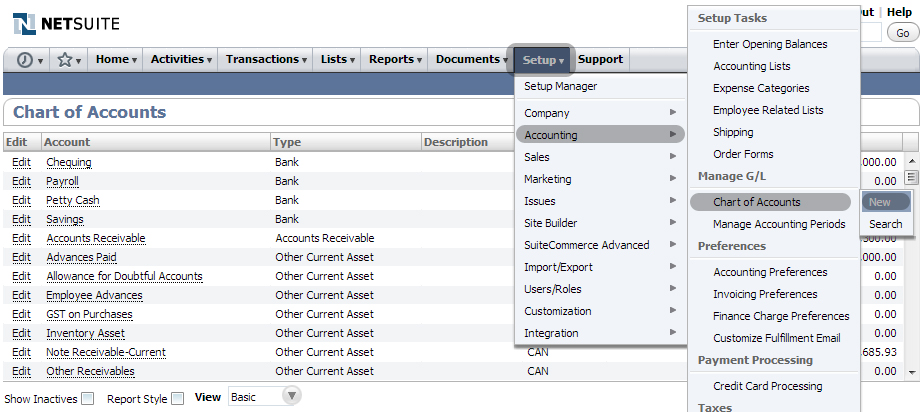Open the Reports menu

(395, 59)
